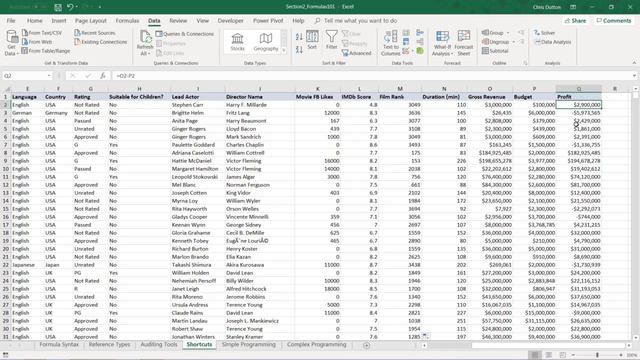
Task: Select column Q header
Action: point(578,89)
